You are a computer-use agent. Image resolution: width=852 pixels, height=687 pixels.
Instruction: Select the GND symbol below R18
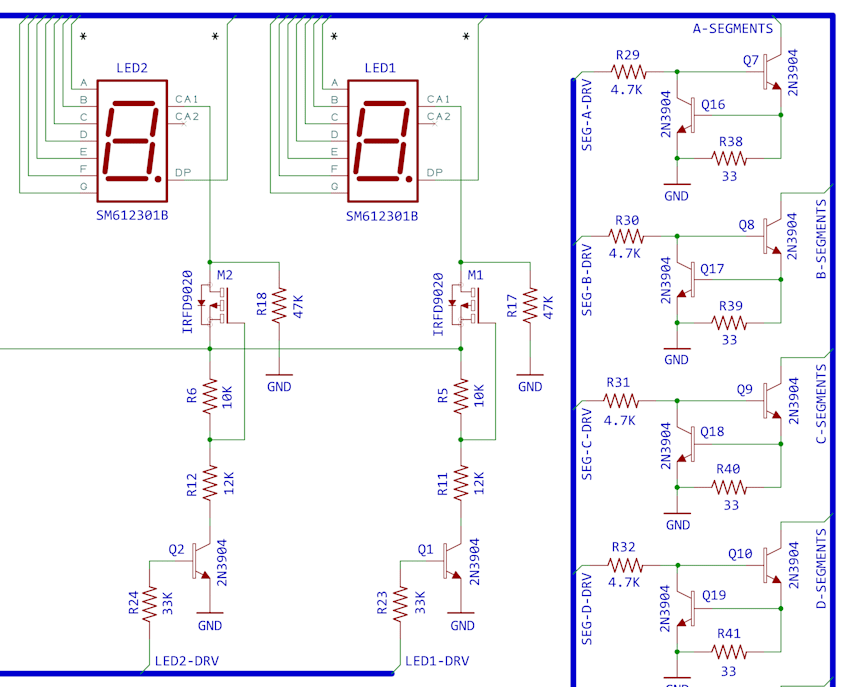[x=279, y=382]
